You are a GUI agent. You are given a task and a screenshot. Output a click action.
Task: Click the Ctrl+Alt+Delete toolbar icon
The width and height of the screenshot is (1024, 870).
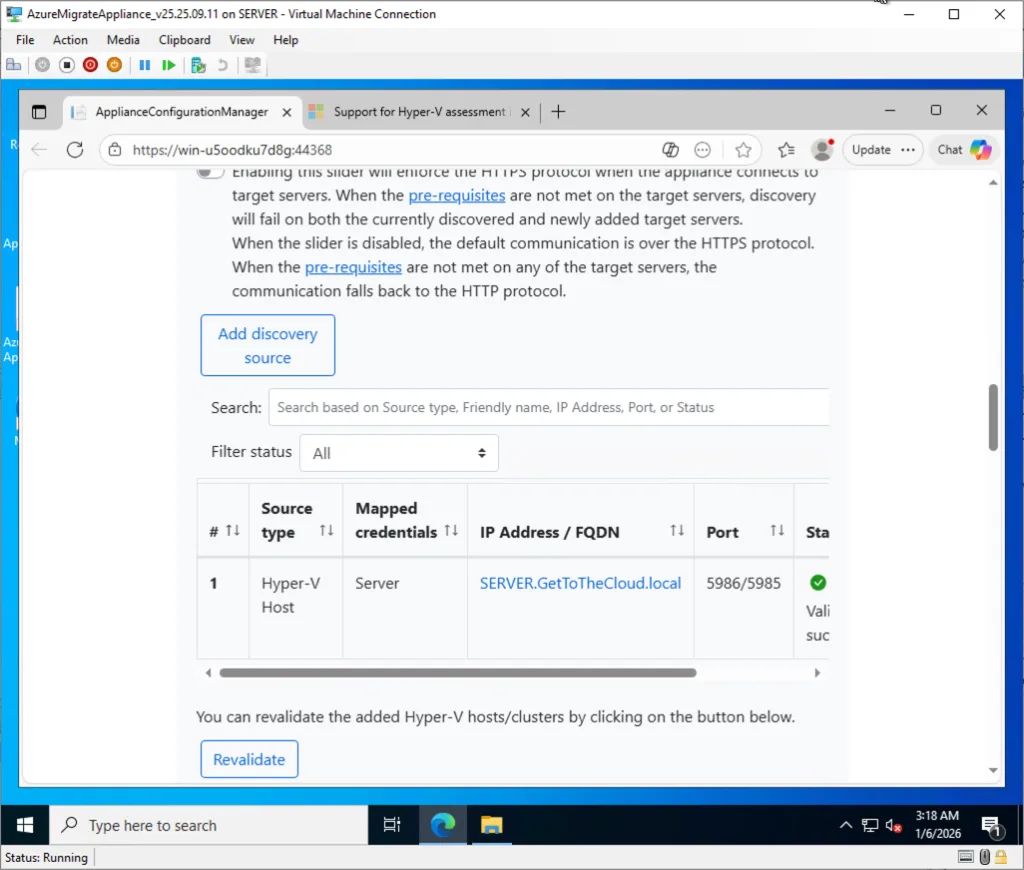[x=14, y=65]
